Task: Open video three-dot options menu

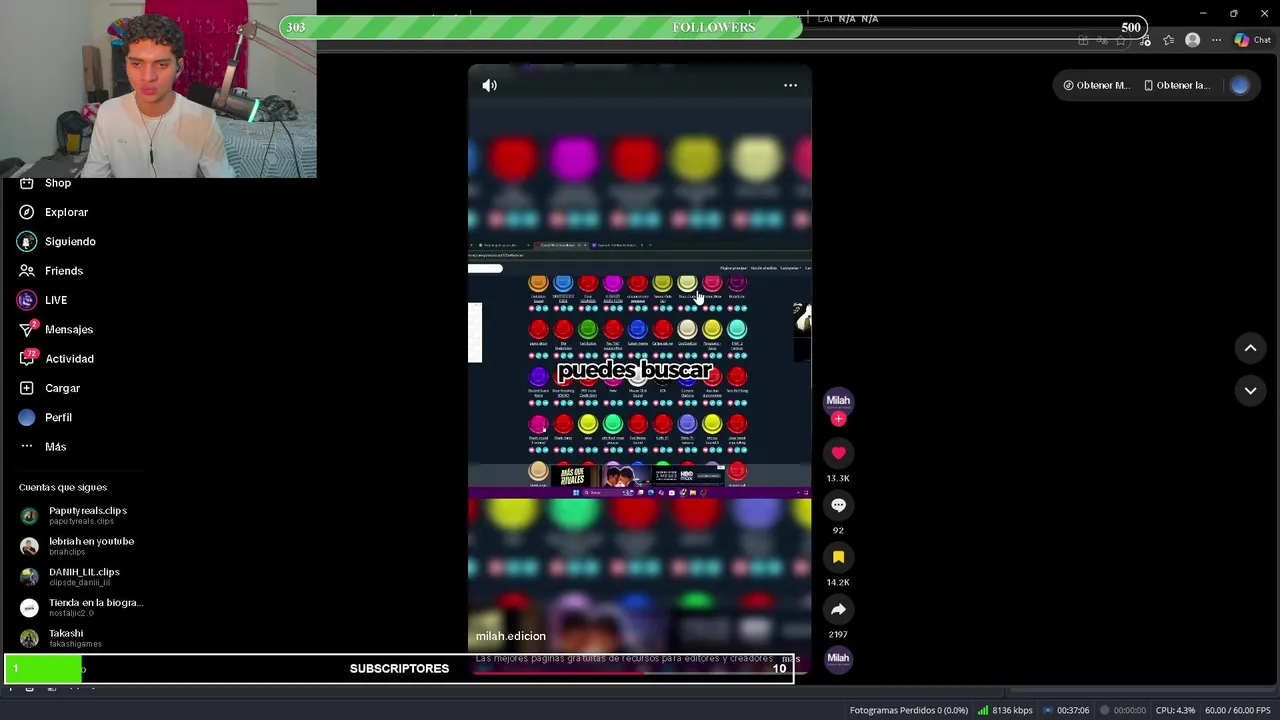Action: pyautogui.click(x=790, y=85)
